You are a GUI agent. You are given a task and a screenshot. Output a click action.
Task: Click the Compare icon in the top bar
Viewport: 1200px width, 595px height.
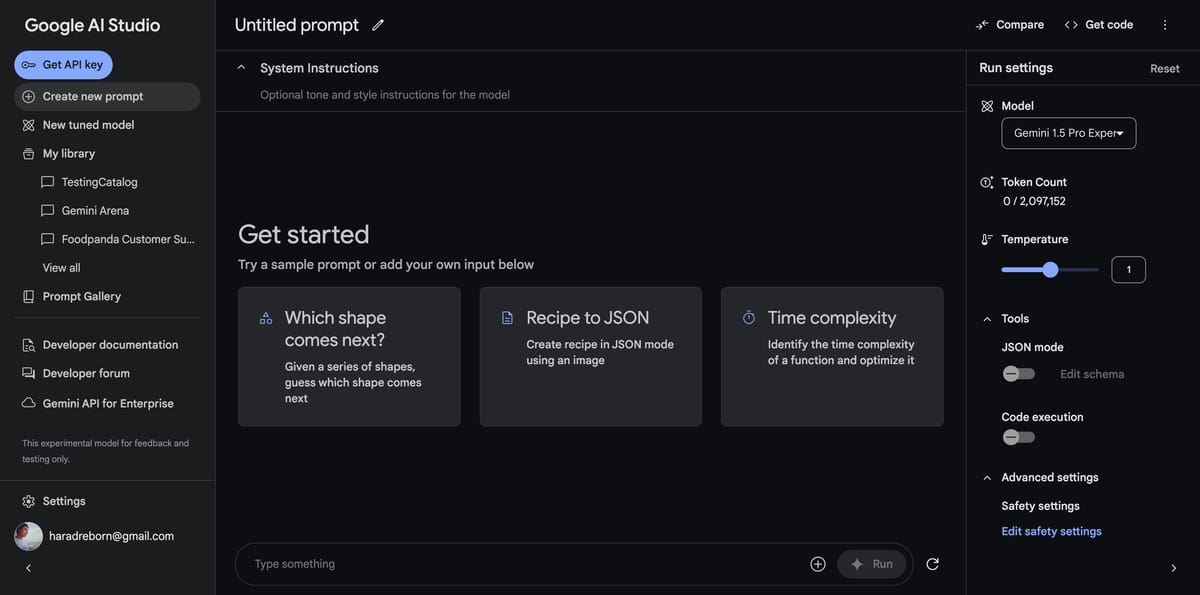pyautogui.click(x=983, y=25)
